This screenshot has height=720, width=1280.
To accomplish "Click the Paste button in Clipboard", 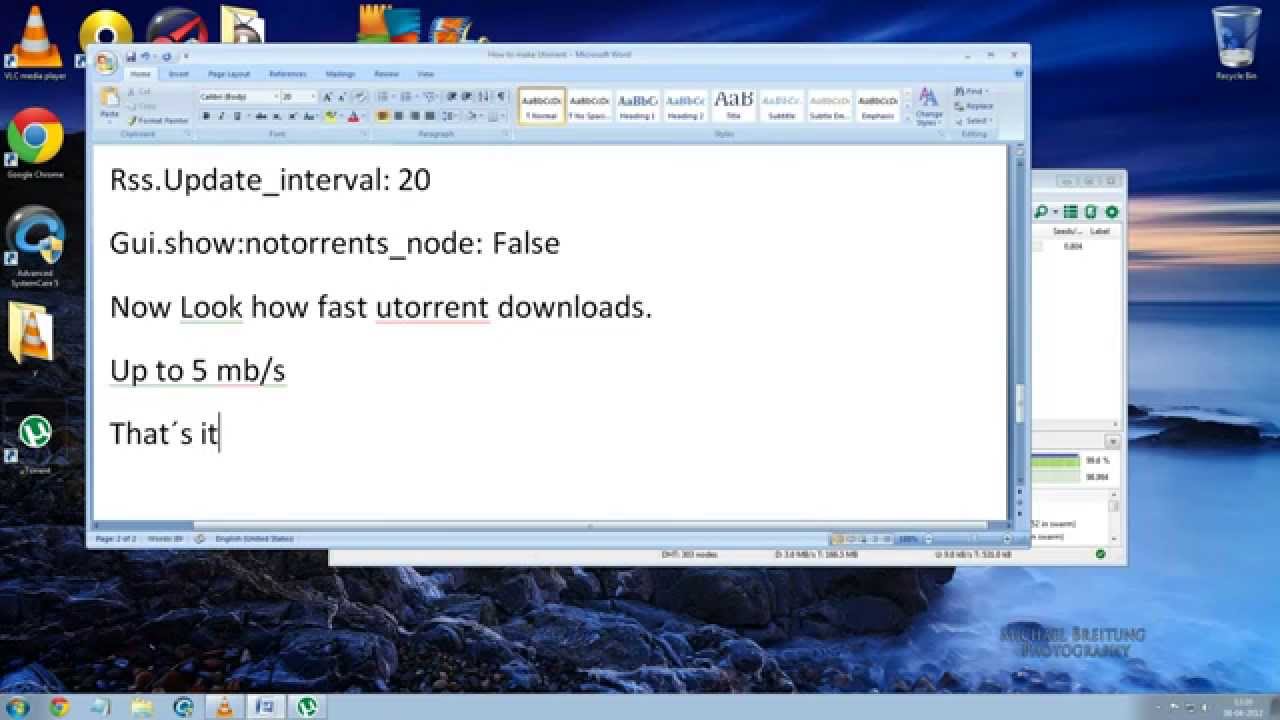I will point(110,104).
